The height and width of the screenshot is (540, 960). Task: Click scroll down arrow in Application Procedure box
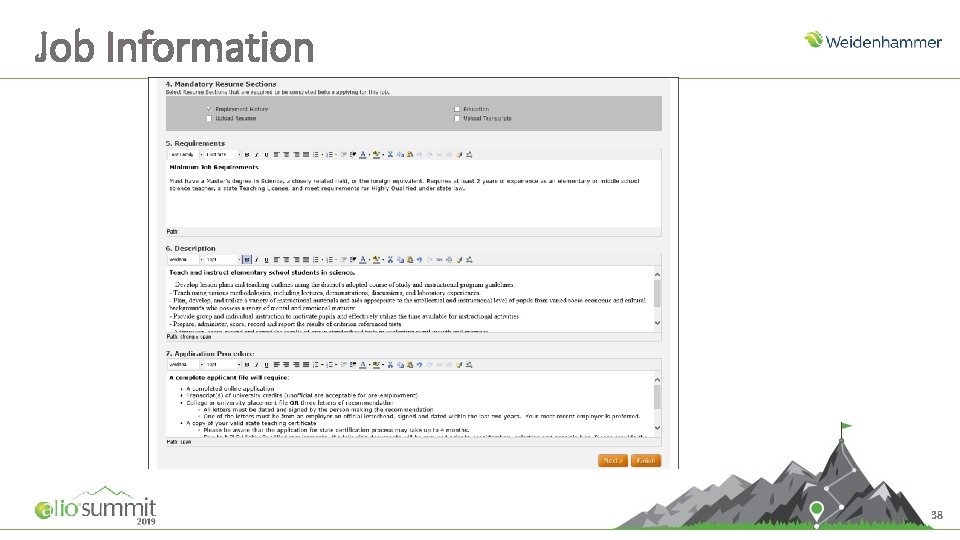click(x=658, y=428)
